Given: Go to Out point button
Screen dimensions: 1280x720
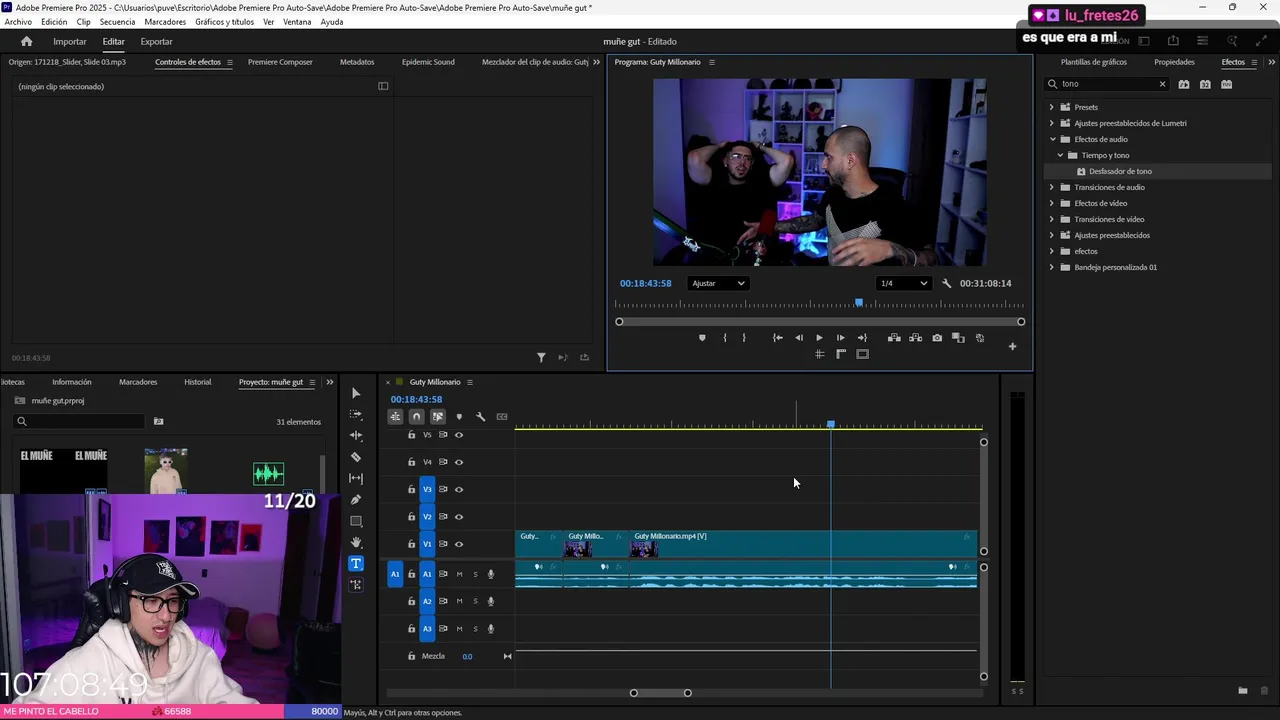Looking at the screenshot, I should pyautogui.click(x=862, y=338).
